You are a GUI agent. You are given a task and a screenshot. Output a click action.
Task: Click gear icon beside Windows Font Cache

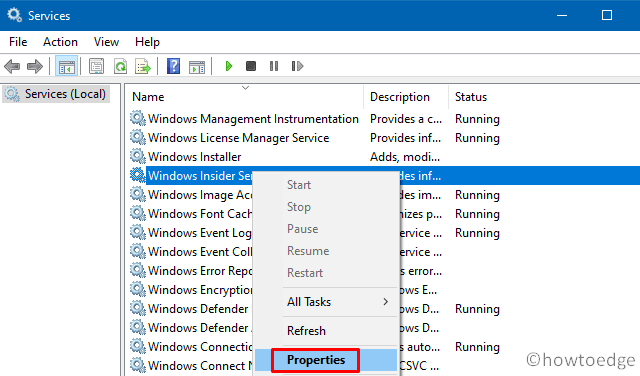[138, 214]
